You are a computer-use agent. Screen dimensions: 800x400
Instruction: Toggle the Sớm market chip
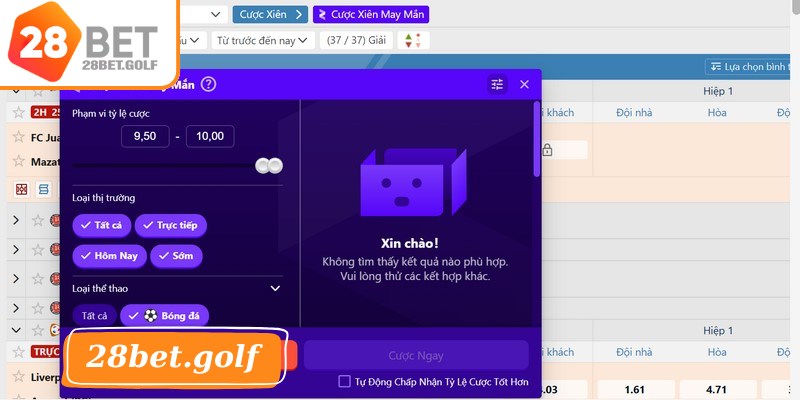[x=176, y=256]
